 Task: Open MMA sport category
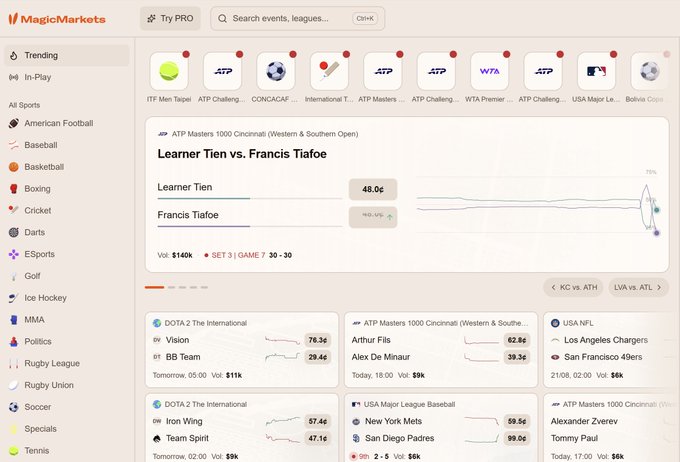pos(67,320)
